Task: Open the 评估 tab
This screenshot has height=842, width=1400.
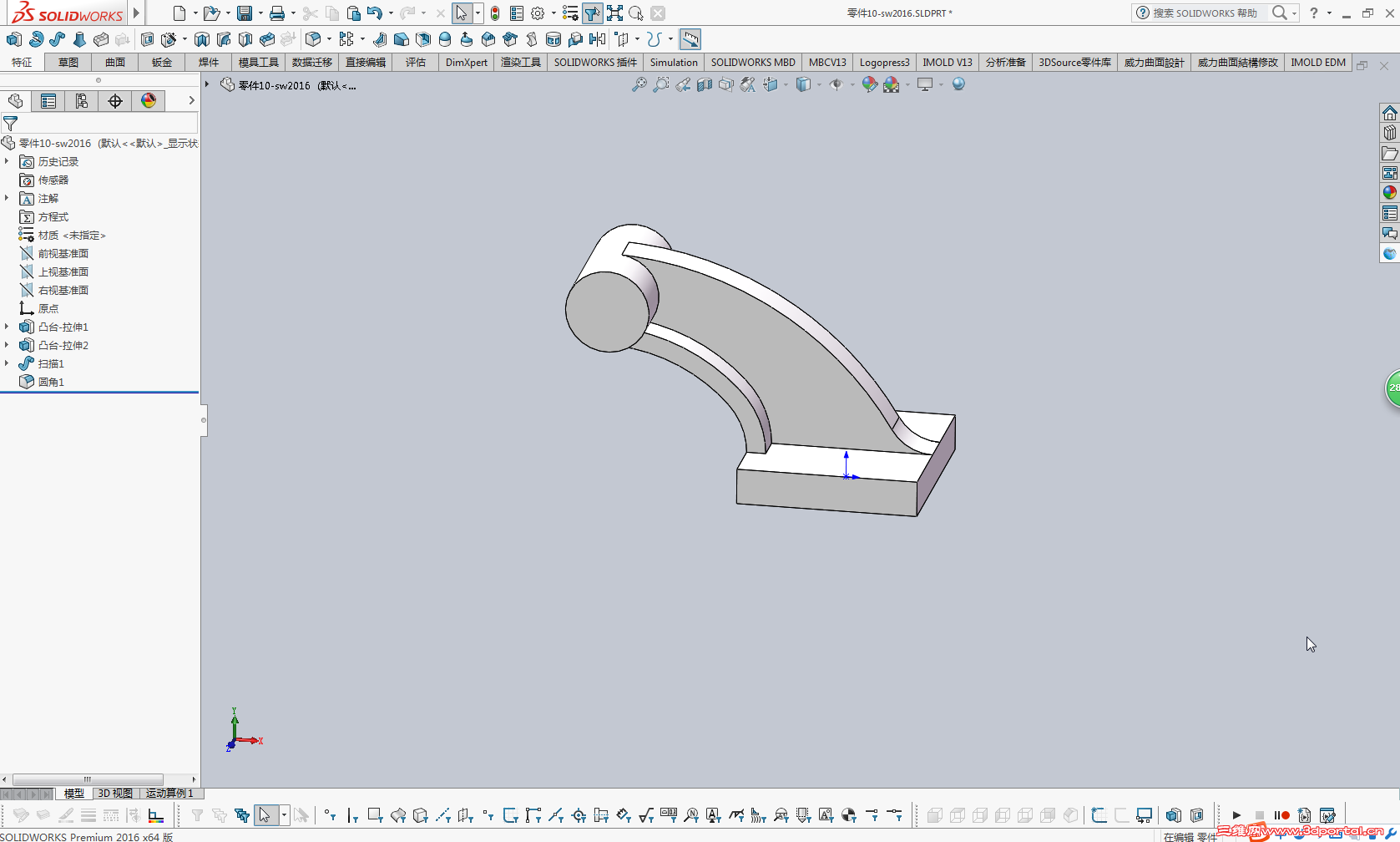Action: [416, 63]
